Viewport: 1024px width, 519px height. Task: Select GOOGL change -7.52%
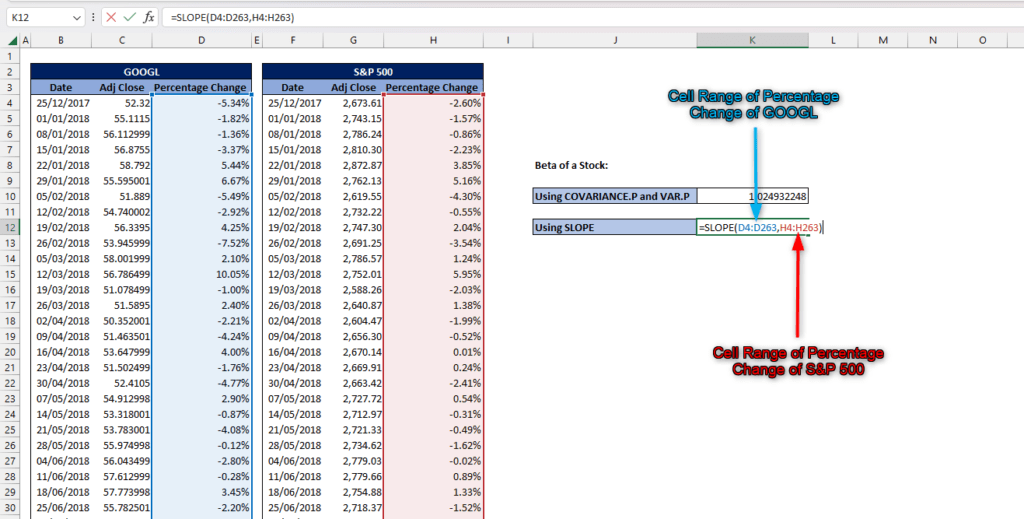click(x=201, y=243)
